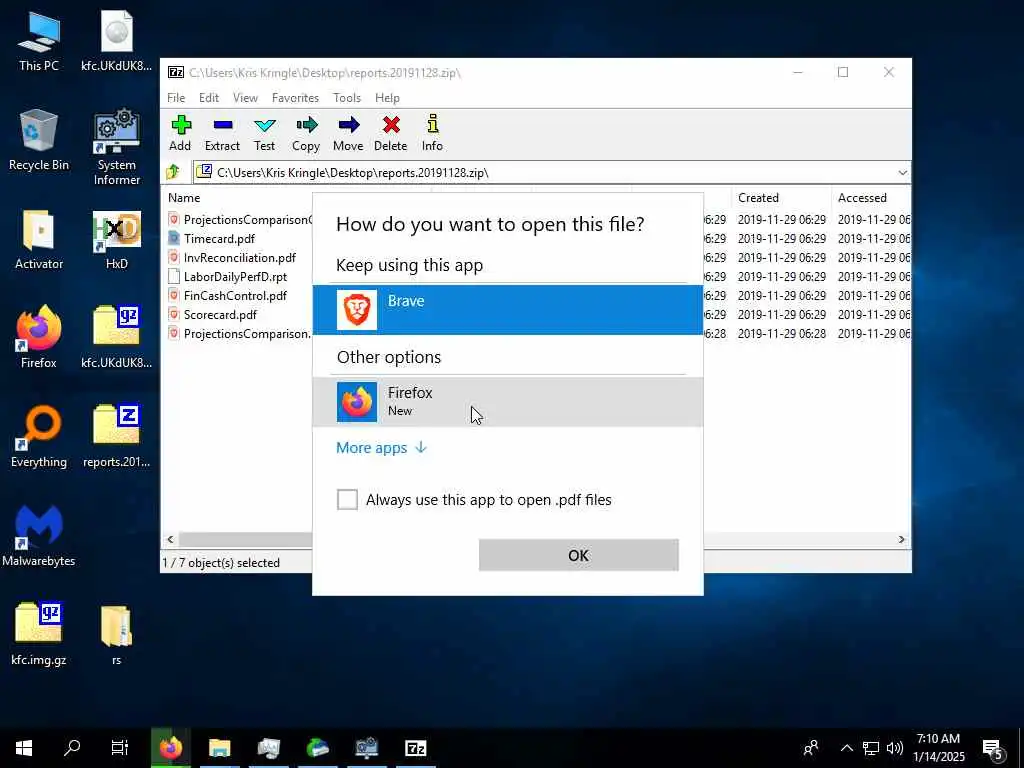
Task: Check Always use this app for .pdf
Action: coord(347,500)
